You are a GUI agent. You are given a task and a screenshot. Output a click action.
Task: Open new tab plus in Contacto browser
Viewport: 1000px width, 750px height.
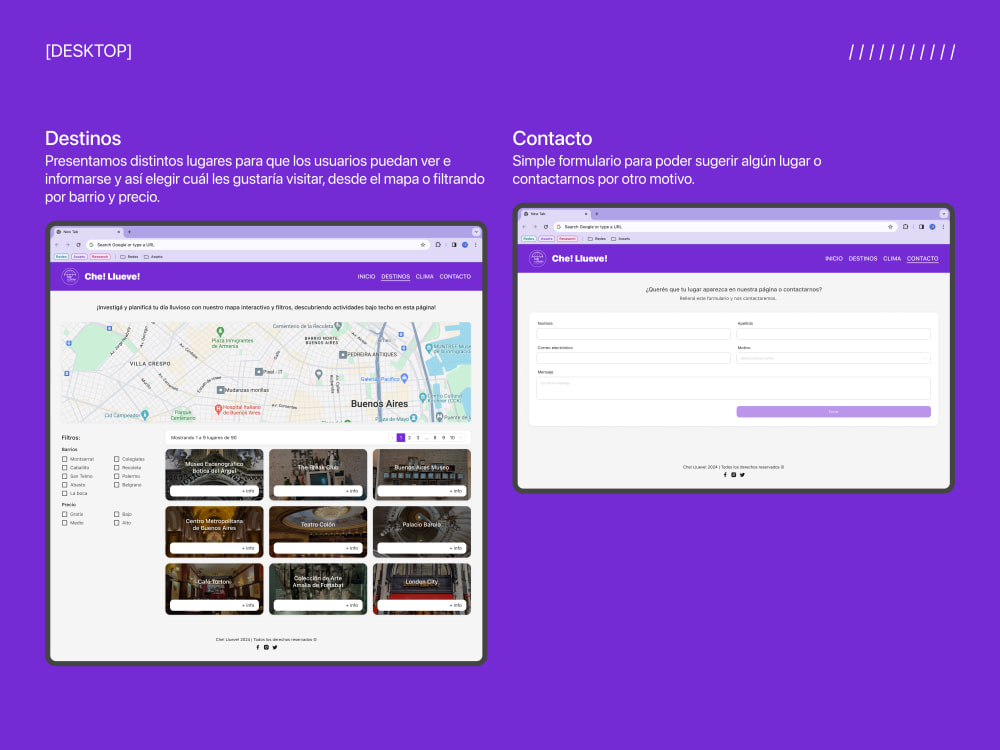[597, 214]
